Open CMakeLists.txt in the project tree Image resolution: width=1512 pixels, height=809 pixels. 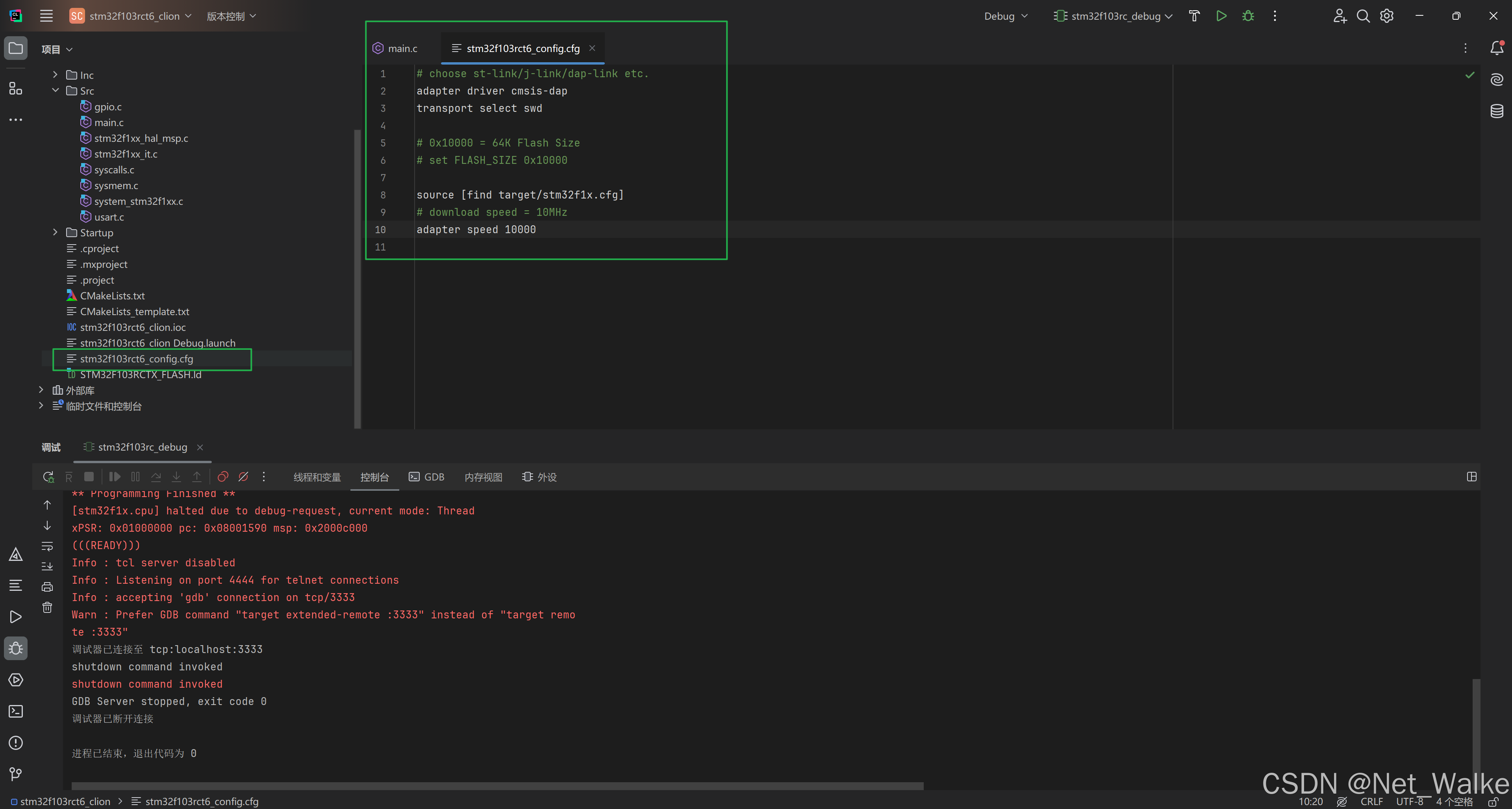(x=112, y=296)
